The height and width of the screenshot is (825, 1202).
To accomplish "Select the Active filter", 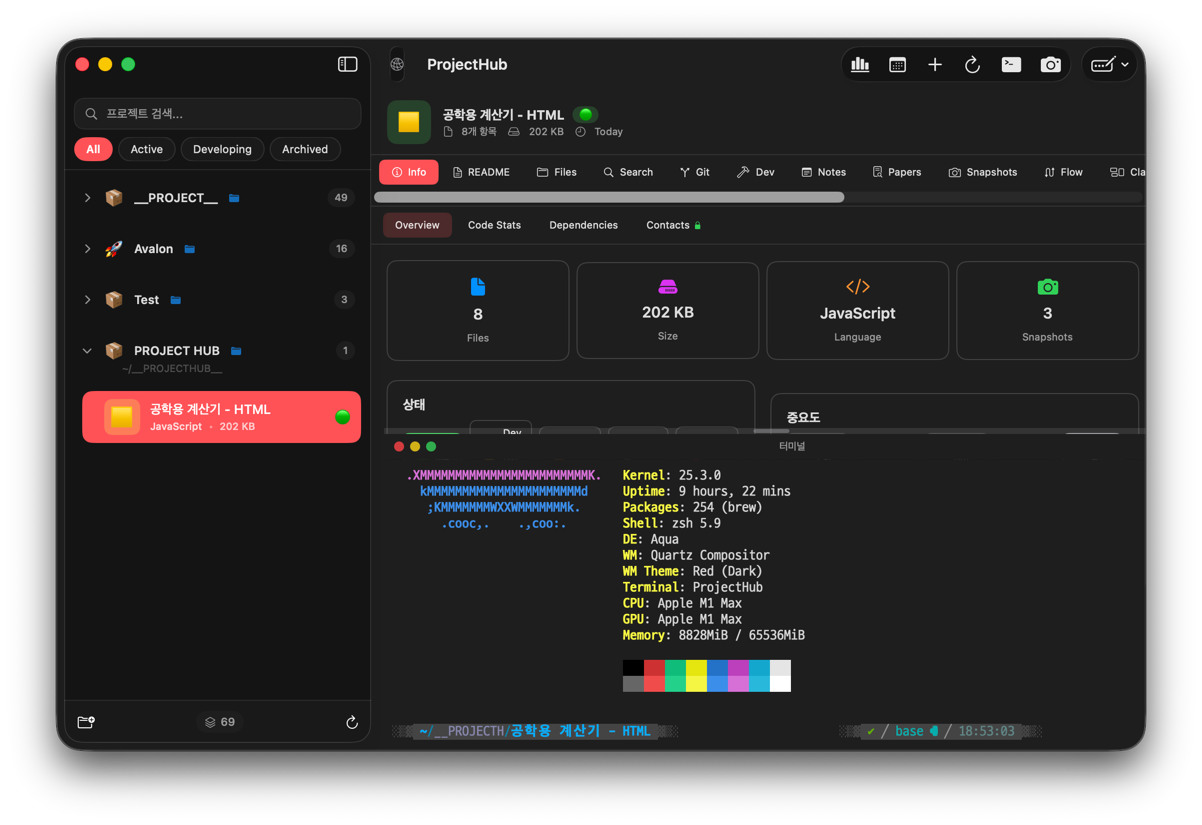I will tap(146, 149).
